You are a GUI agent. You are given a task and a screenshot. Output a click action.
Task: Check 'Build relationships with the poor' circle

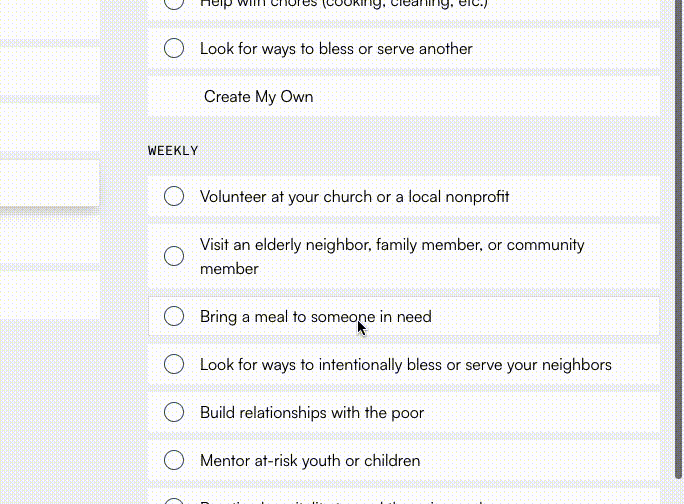[x=174, y=412]
